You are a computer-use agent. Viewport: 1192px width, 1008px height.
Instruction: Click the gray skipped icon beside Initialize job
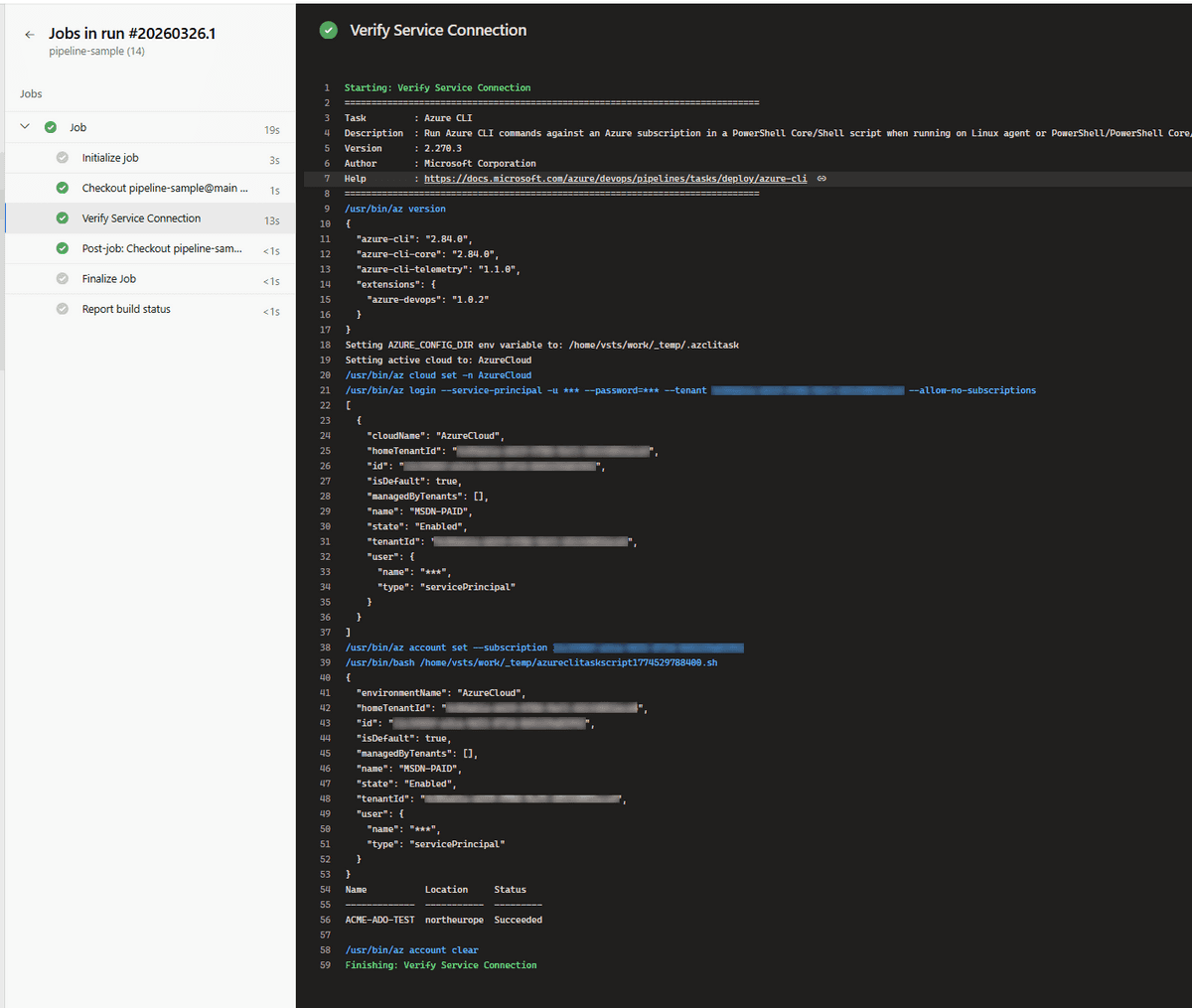point(62,158)
